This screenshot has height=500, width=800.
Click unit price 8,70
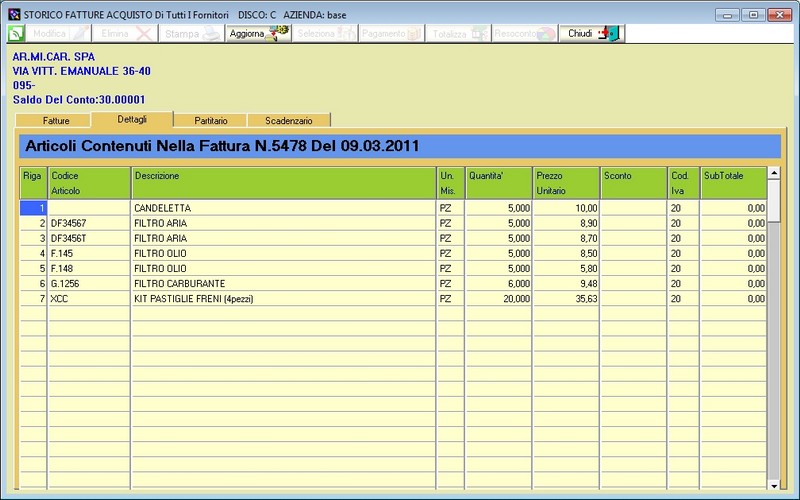point(588,238)
